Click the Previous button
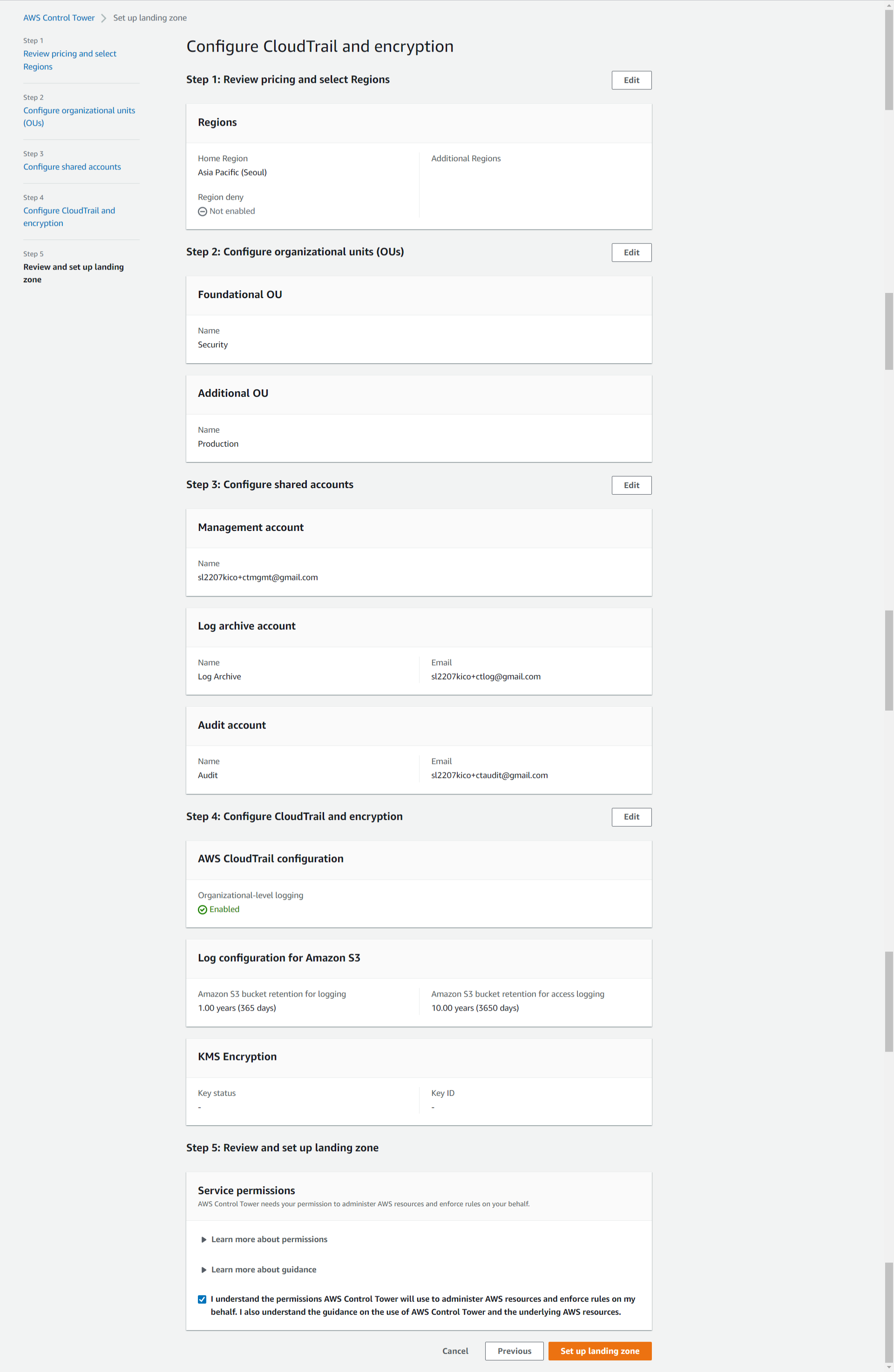The width and height of the screenshot is (894, 1372). (x=514, y=1351)
